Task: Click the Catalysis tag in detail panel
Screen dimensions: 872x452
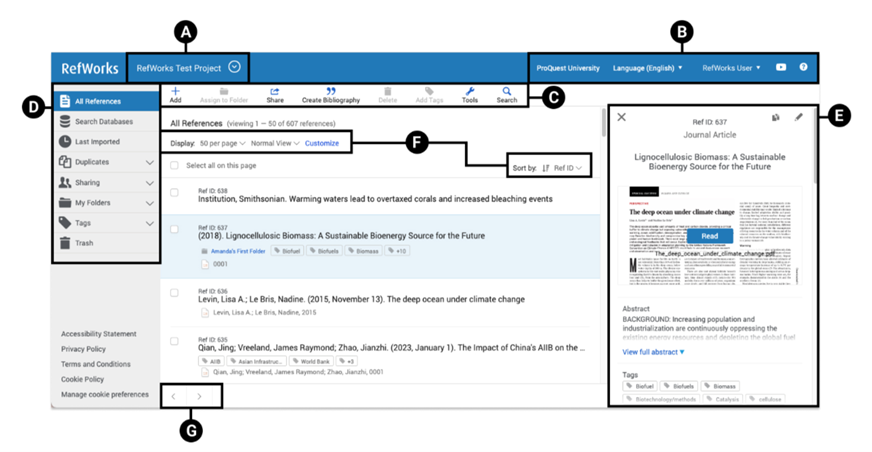Action: [723, 399]
